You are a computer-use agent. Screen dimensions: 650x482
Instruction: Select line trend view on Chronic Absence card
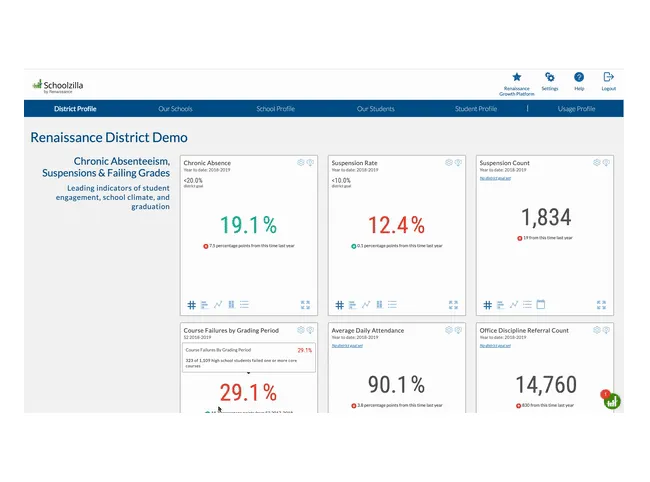click(218, 305)
